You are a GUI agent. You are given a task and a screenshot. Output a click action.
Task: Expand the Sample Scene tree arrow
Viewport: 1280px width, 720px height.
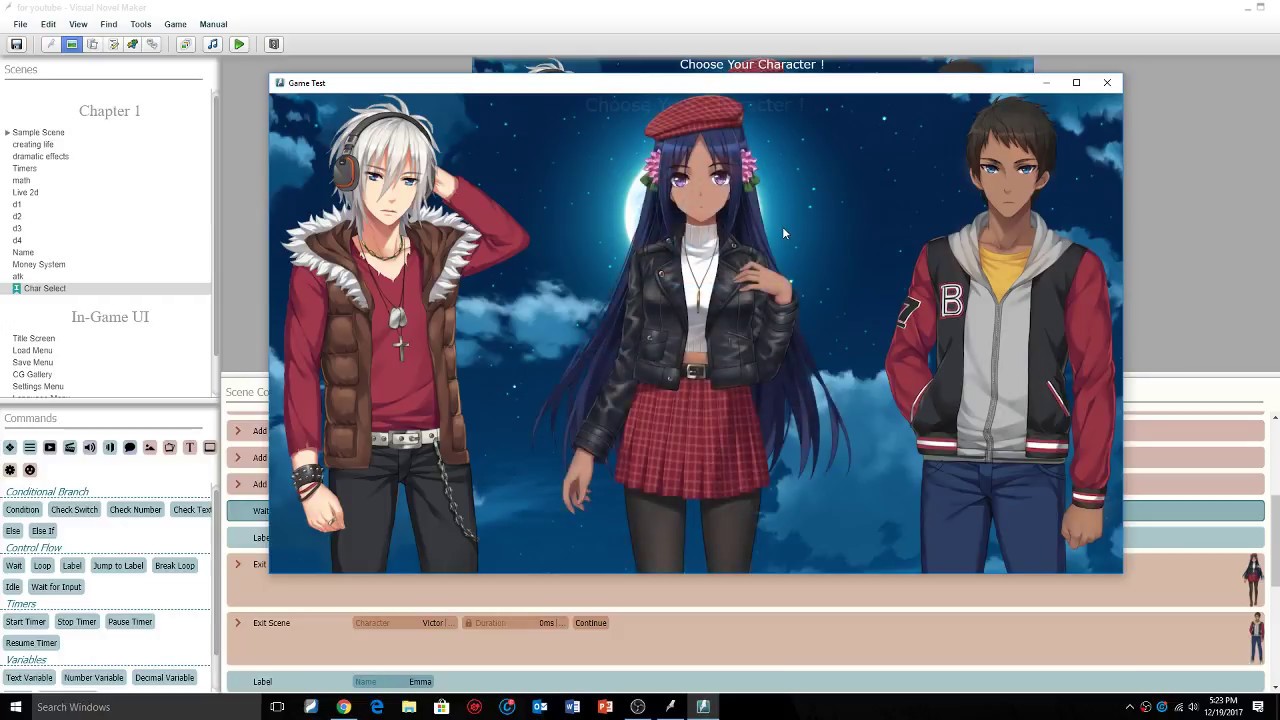click(7, 132)
